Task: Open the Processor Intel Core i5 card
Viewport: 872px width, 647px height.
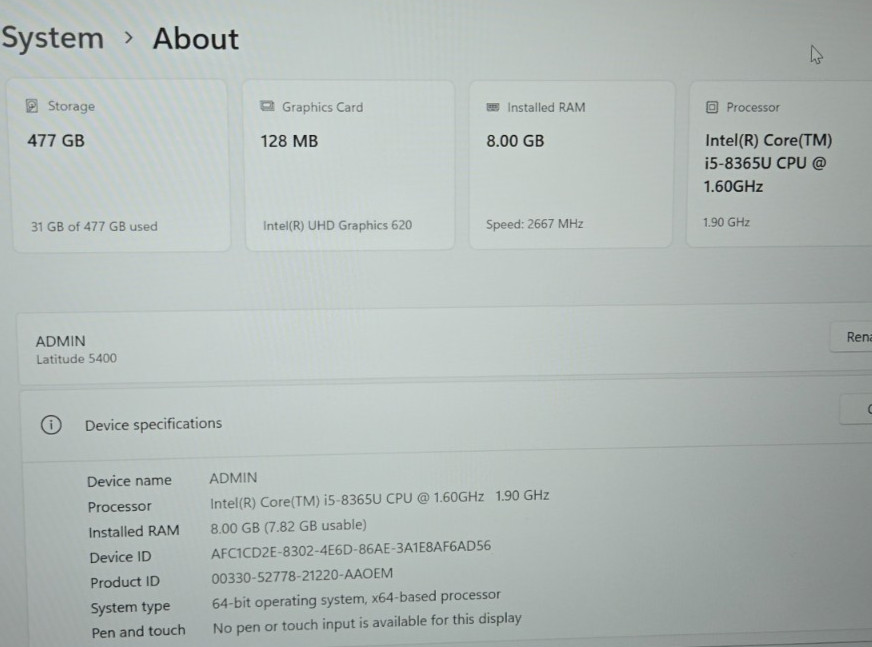Action: tap(780, 164)
